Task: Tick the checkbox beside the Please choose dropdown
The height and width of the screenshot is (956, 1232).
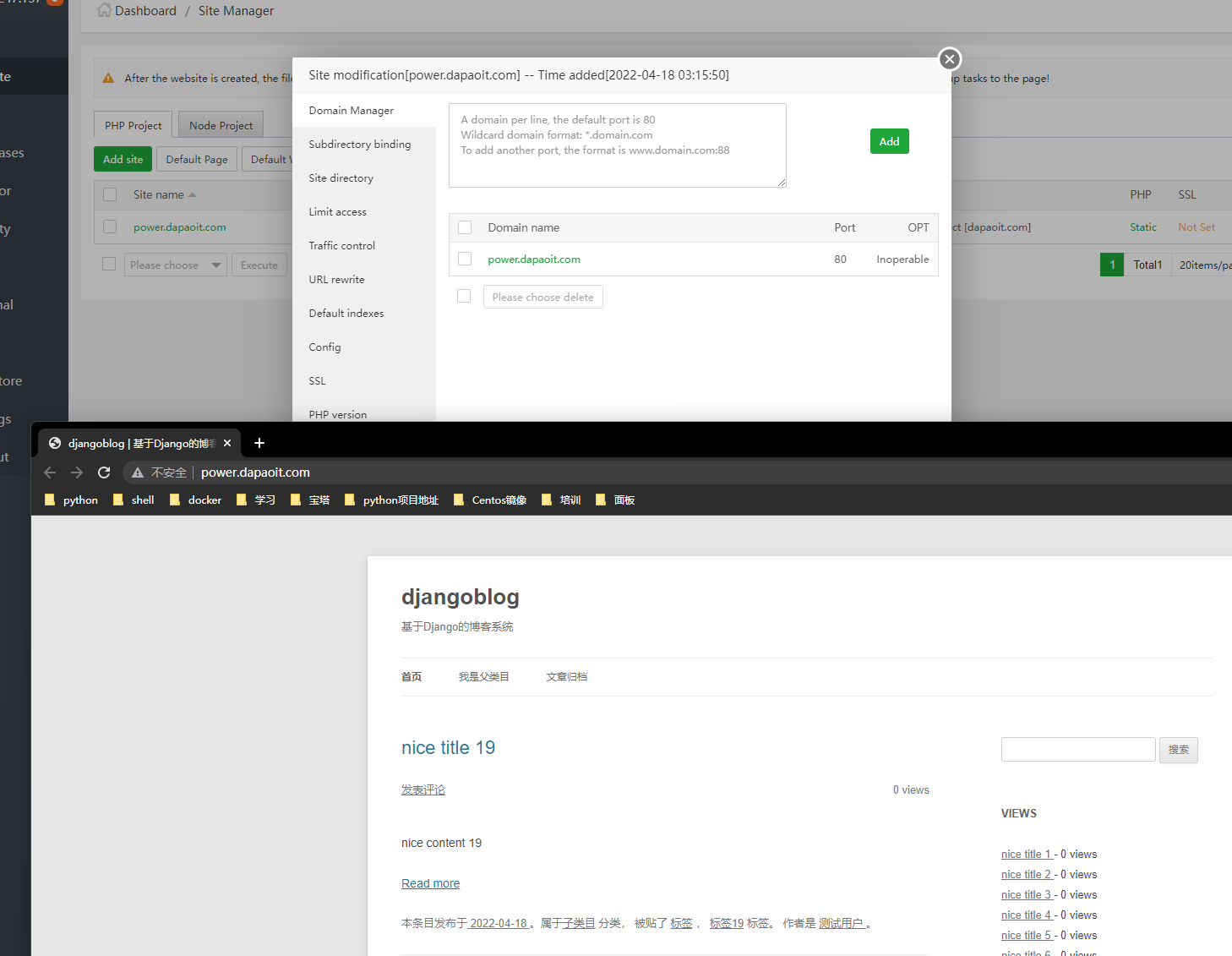Action: pos(109,264)
